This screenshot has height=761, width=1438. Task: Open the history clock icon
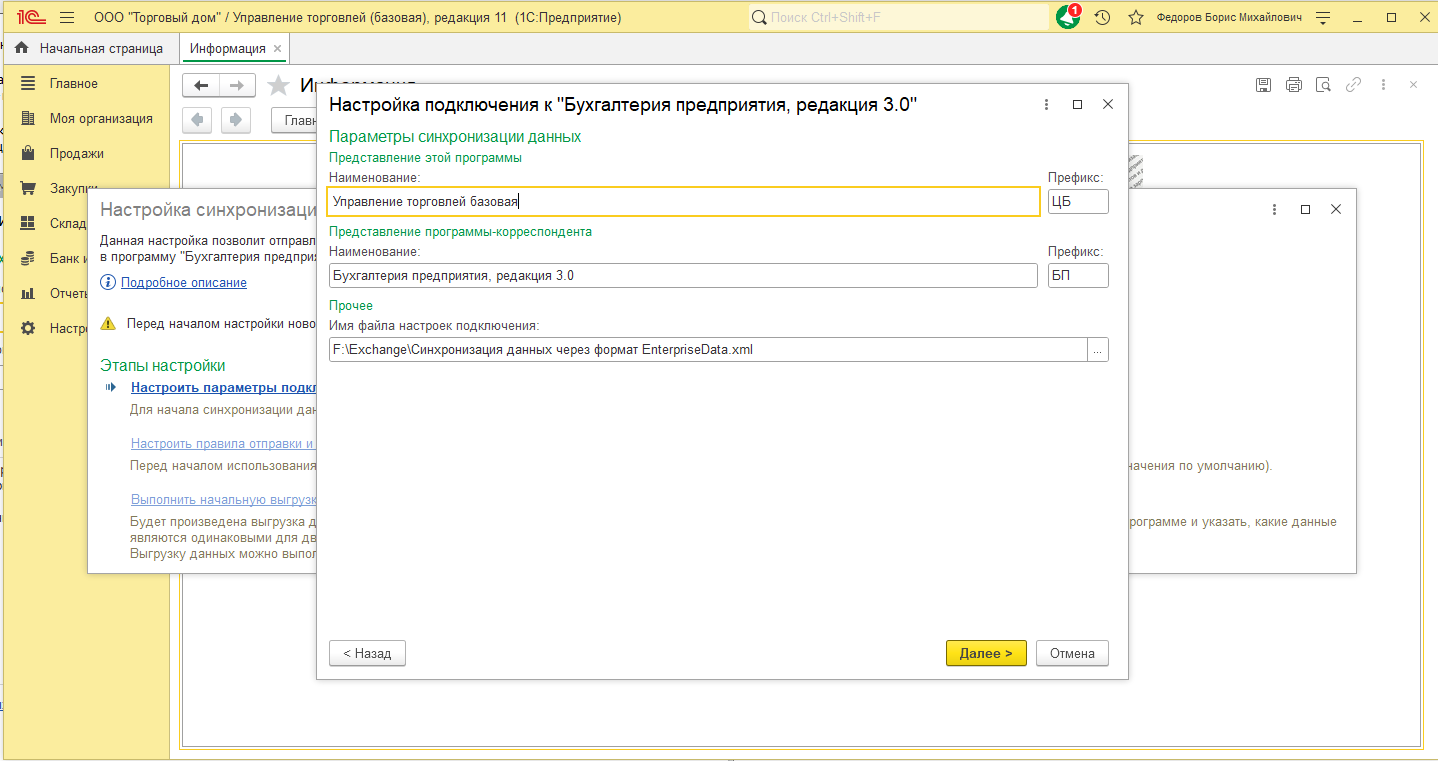[x=1102, y=18]
